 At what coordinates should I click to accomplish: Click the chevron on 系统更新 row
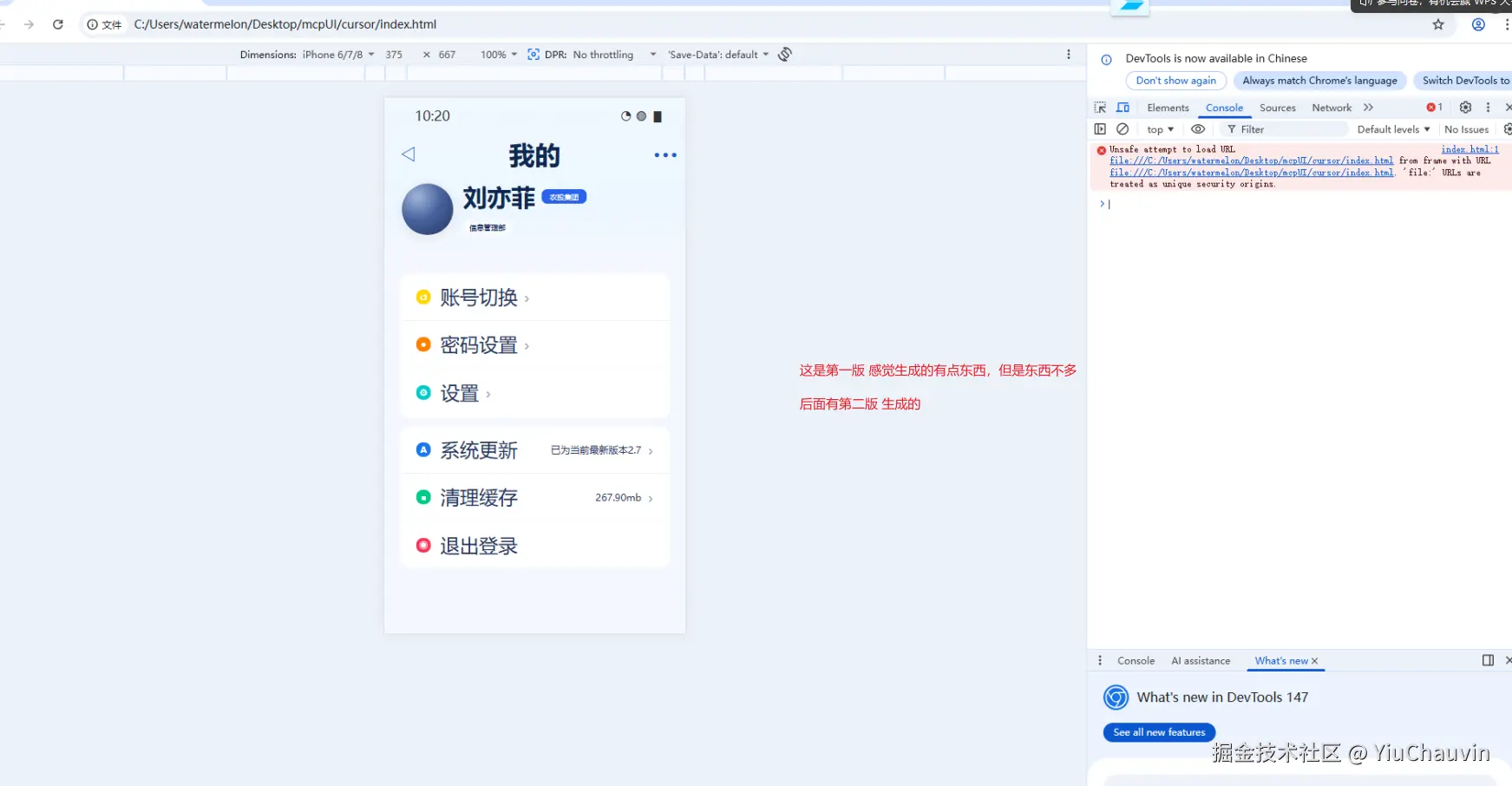click(651, 451)
